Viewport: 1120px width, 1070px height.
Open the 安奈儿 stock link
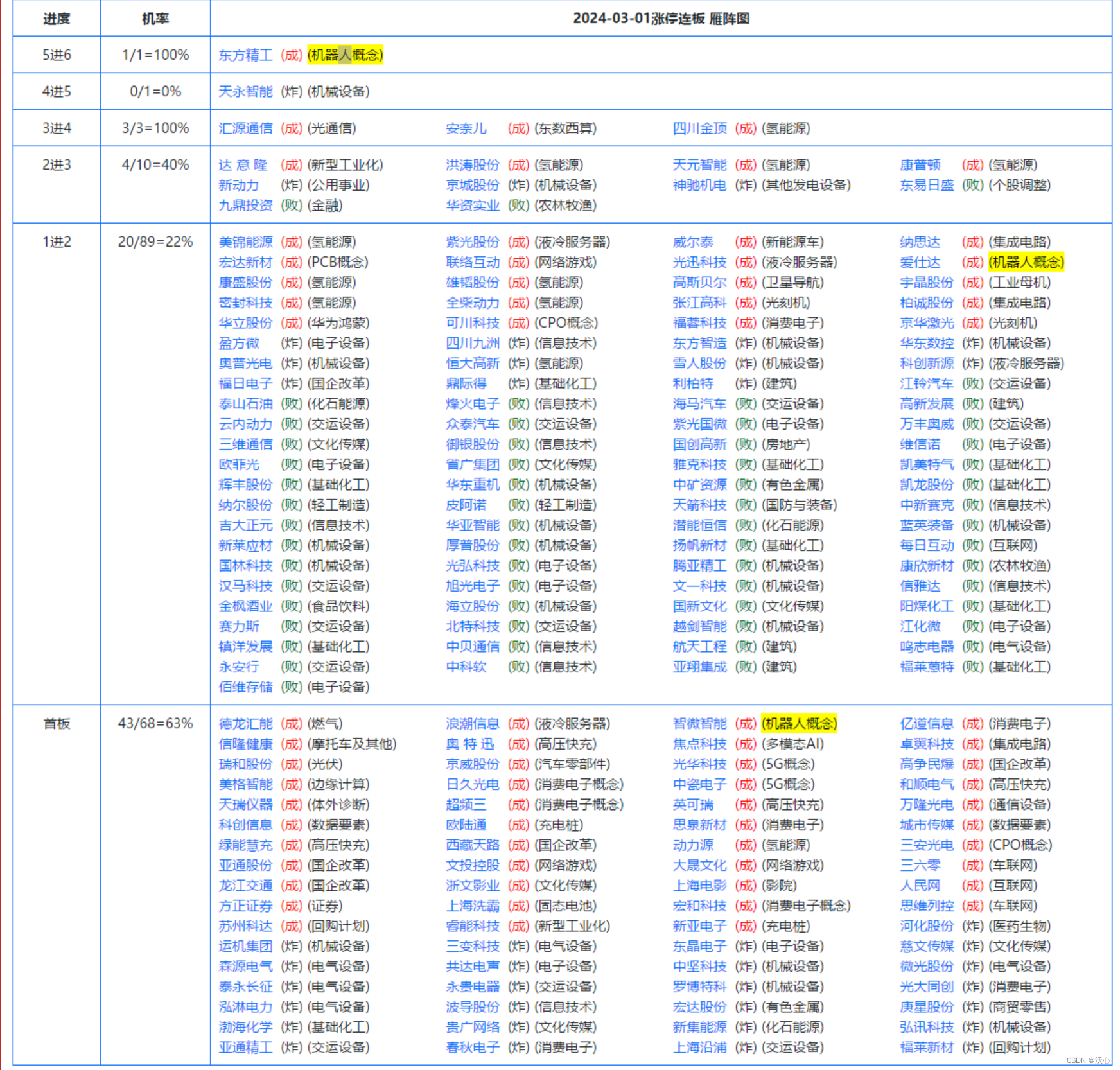tap(466, 128)
